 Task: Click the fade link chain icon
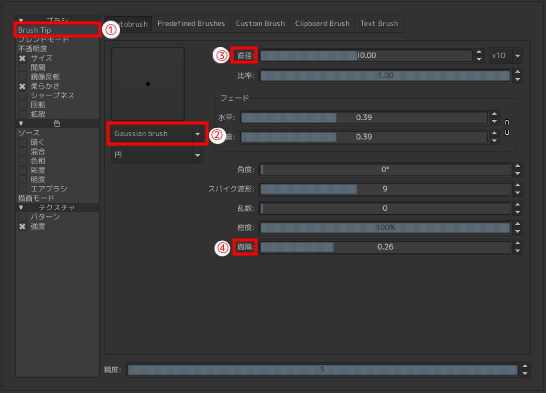507,127
